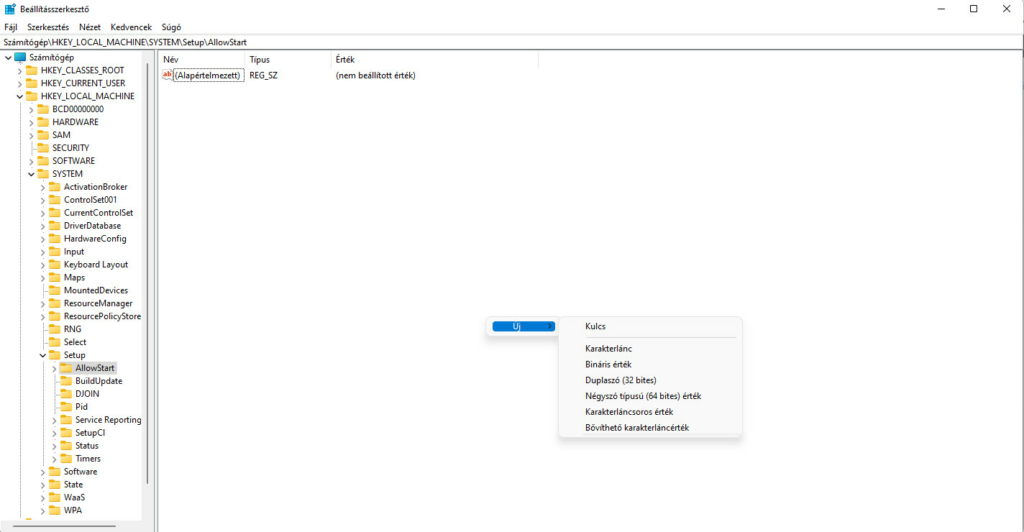Click the BuildUpdate folder icon
Viewport: 1024px width, 532px height.
[x=66, y=381]
